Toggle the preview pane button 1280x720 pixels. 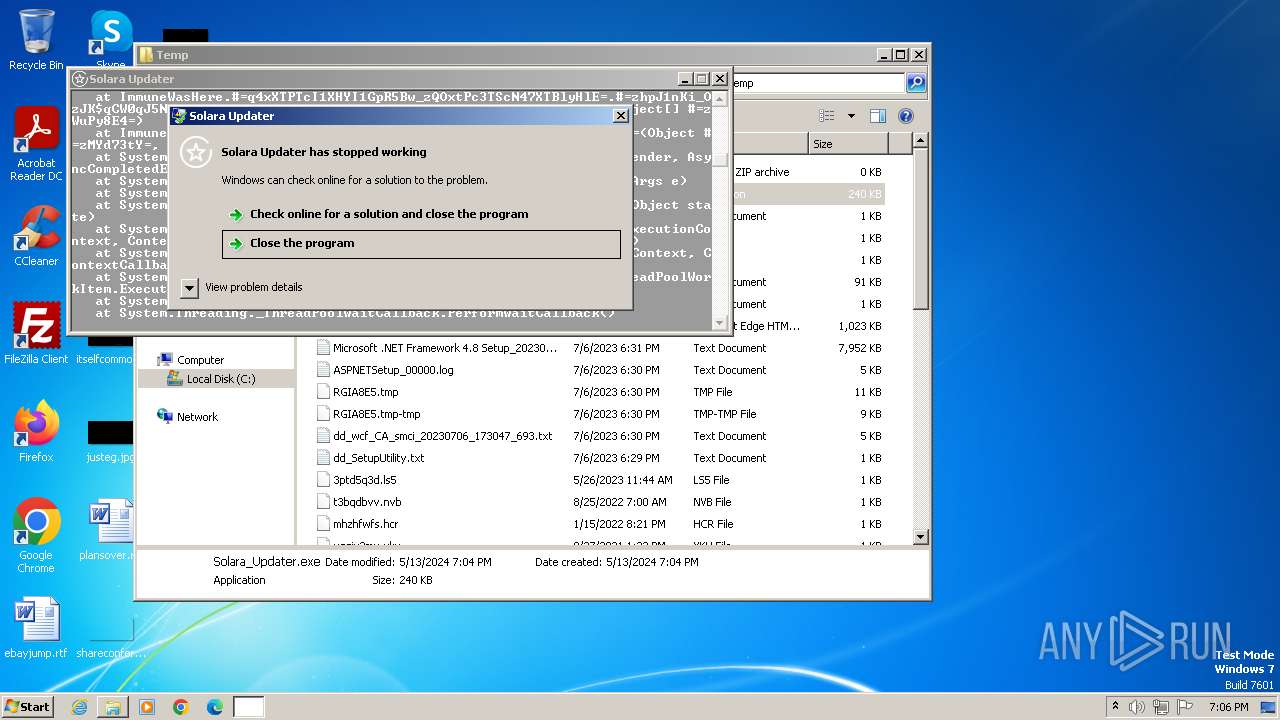coord(877,116)
